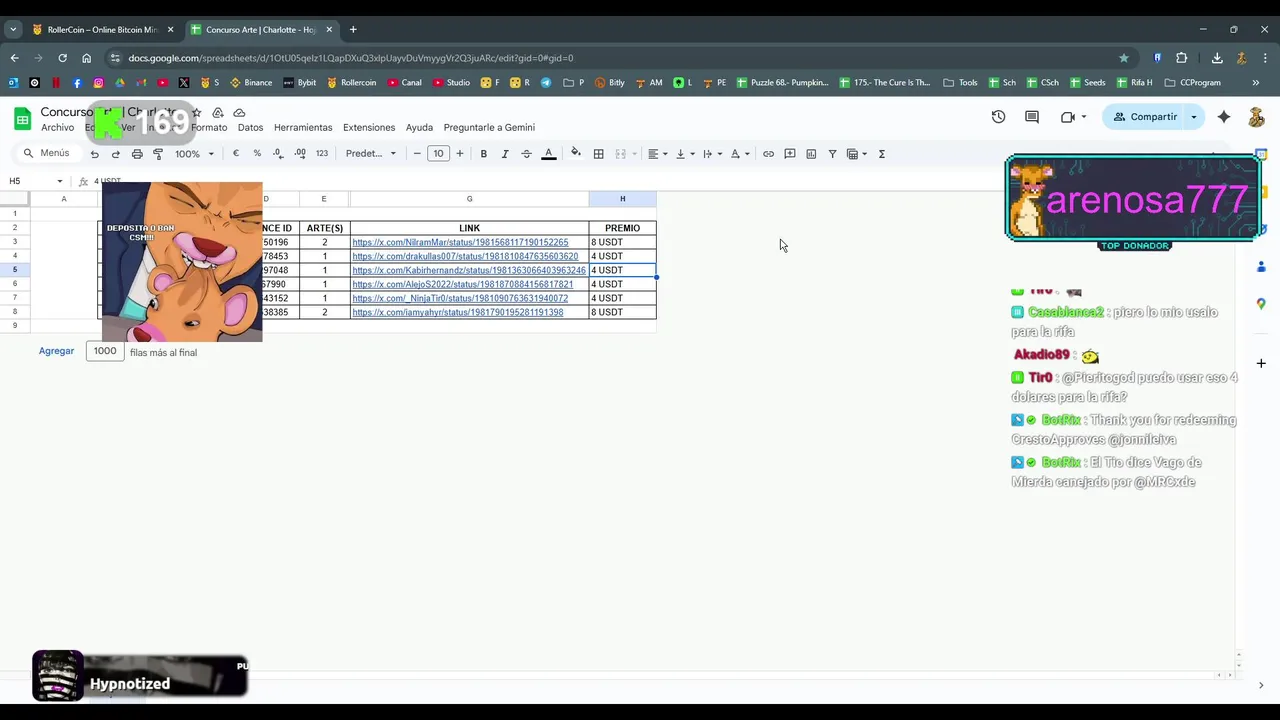The width and height of the screenshot is (1280, 720).
Task: Click the redo arrow in Sheets toolbar
Action: (116, 154)
